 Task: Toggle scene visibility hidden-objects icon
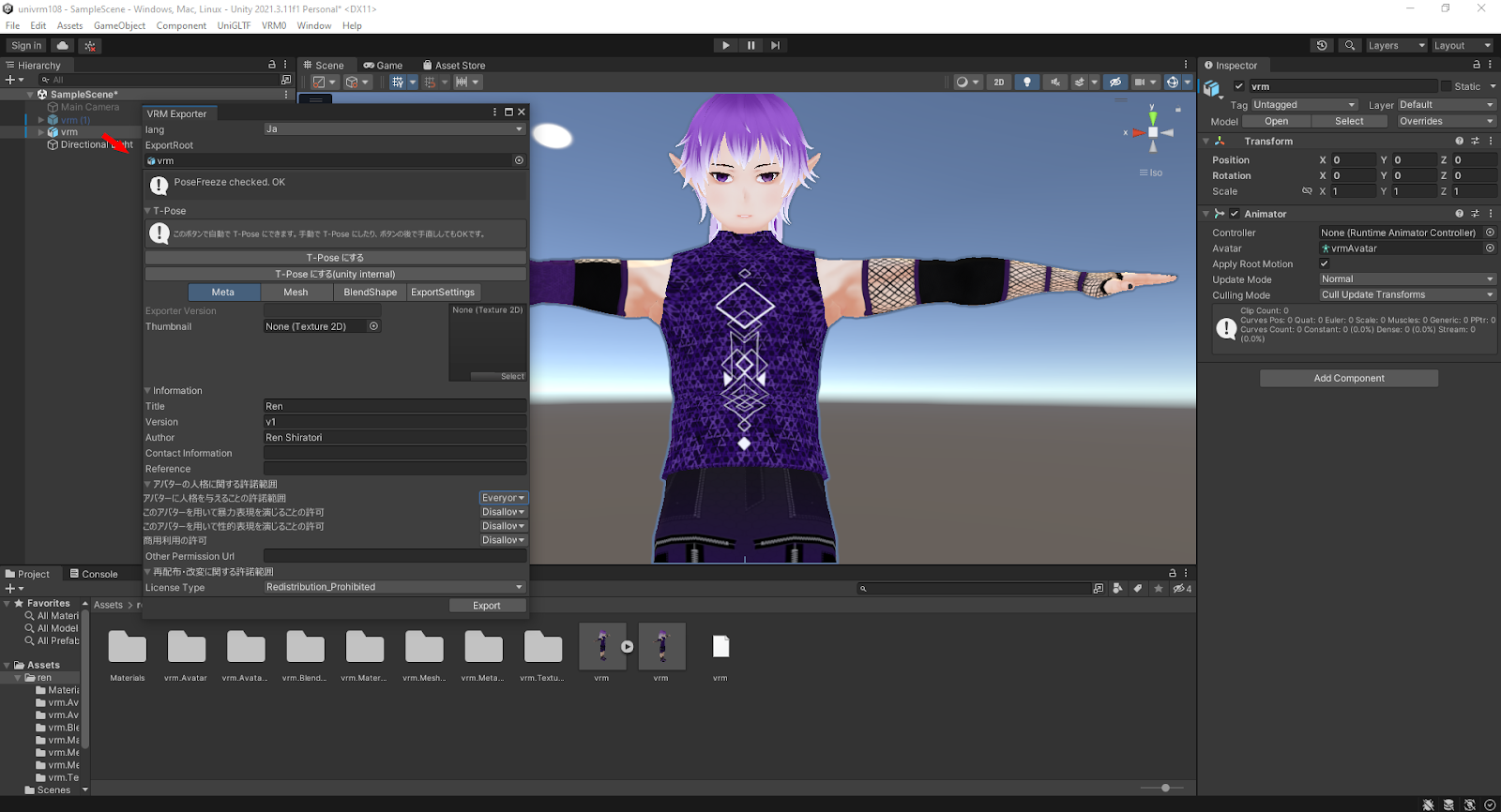[1115, 83]
